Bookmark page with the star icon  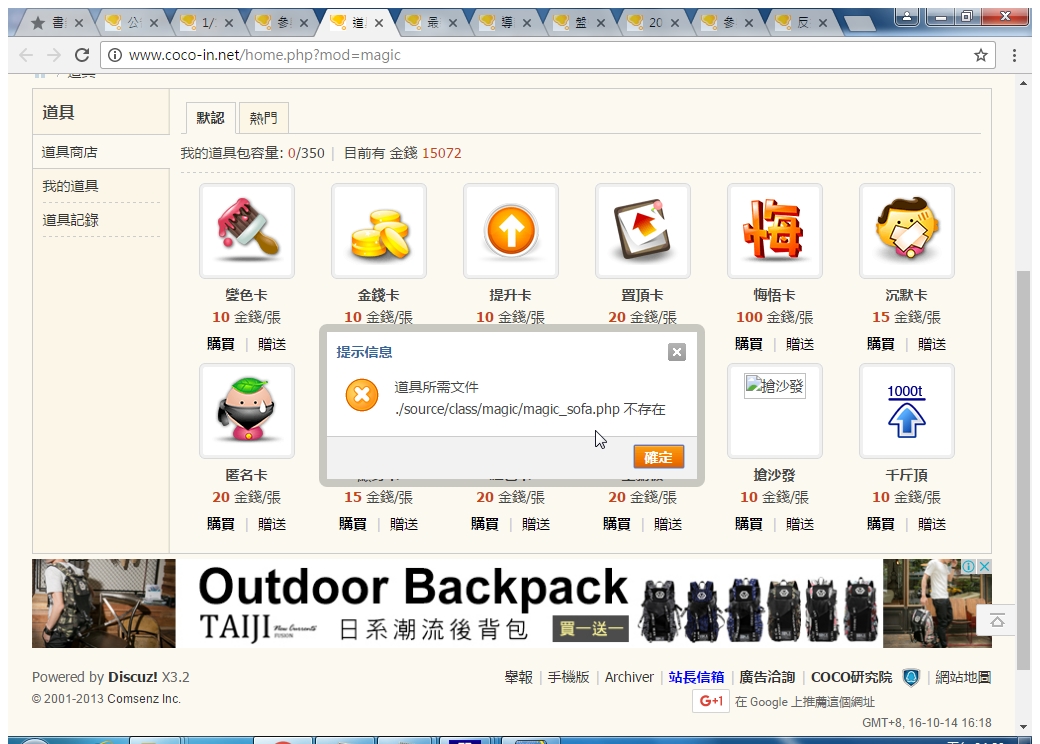click(x=981, y=55)
